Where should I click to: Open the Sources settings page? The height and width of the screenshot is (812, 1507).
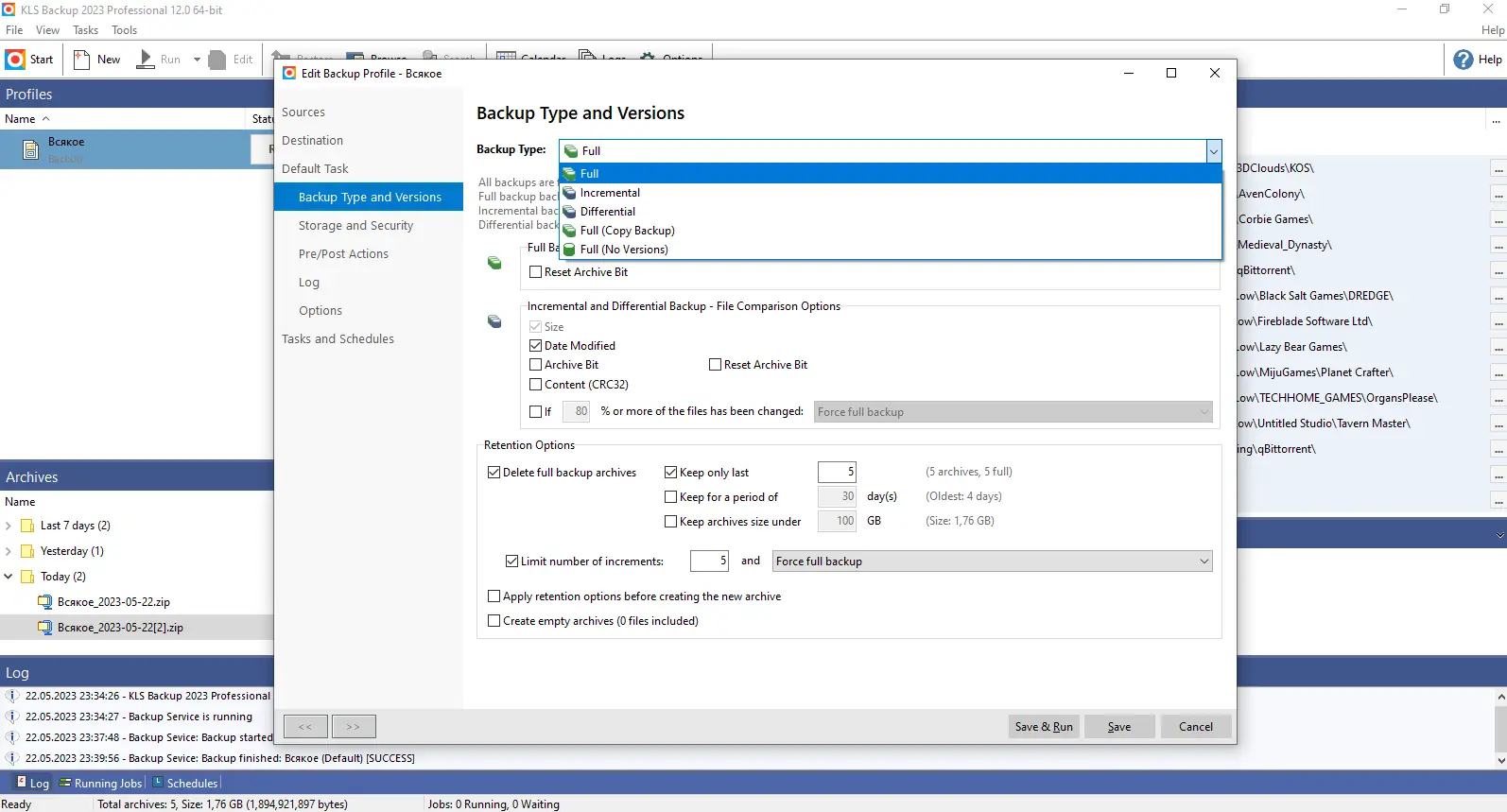click(x=303, y=112)
